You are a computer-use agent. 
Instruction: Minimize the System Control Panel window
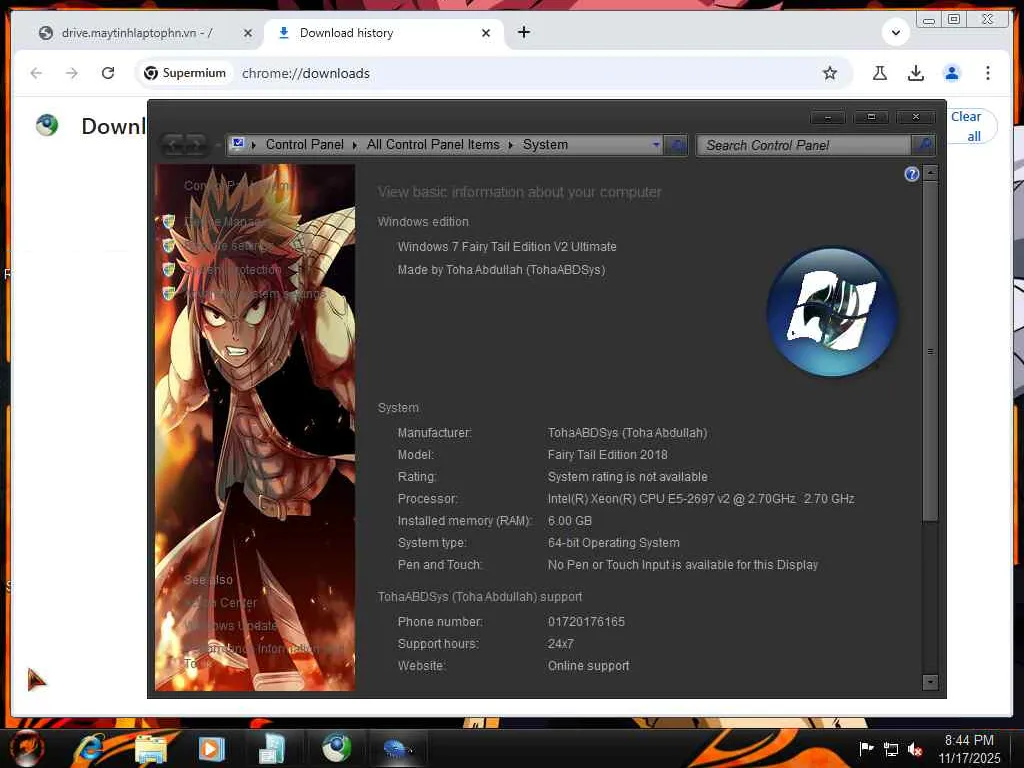pyautogui.click(x=827, y=117)
